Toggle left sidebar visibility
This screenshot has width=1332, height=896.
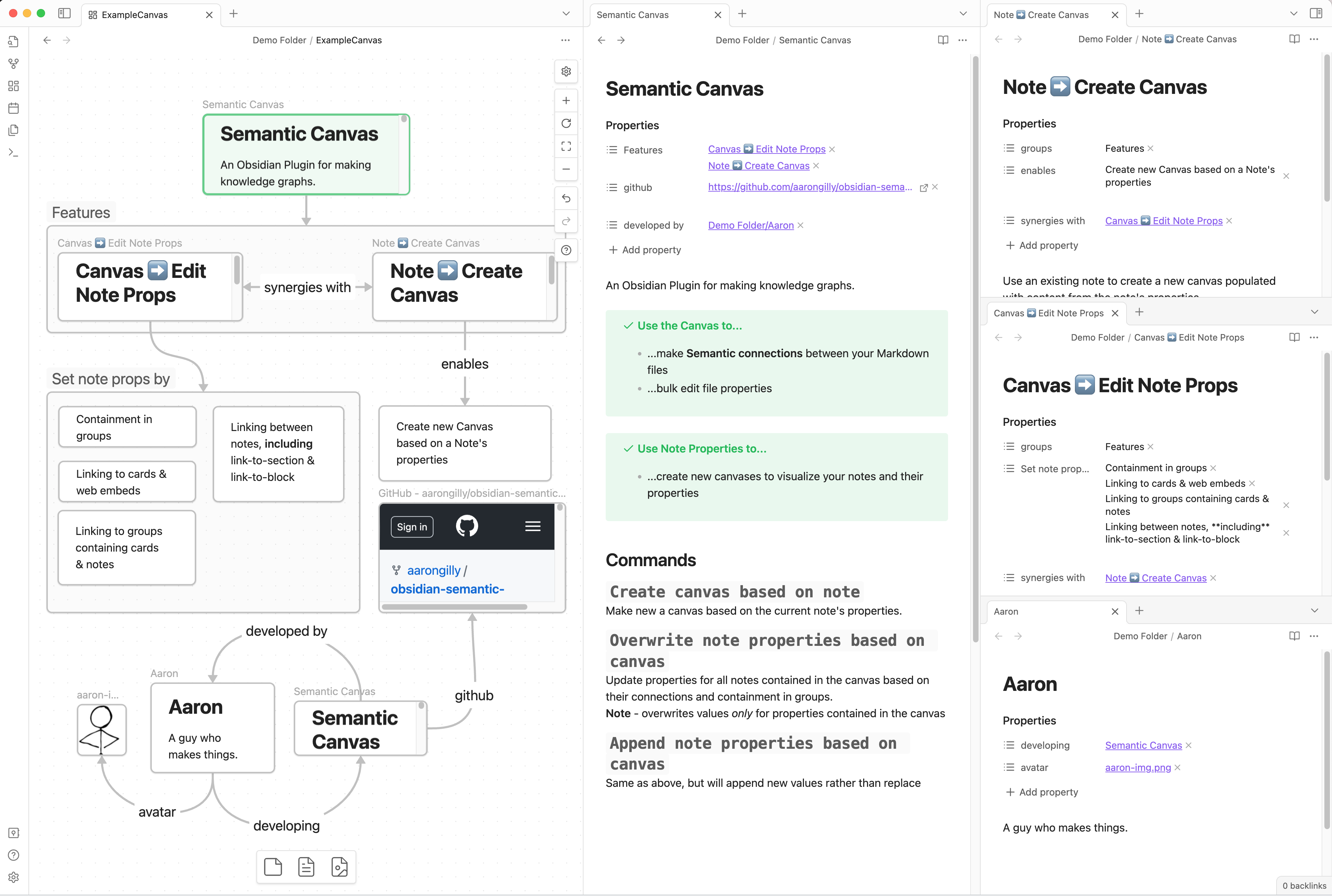coord(64,14)
